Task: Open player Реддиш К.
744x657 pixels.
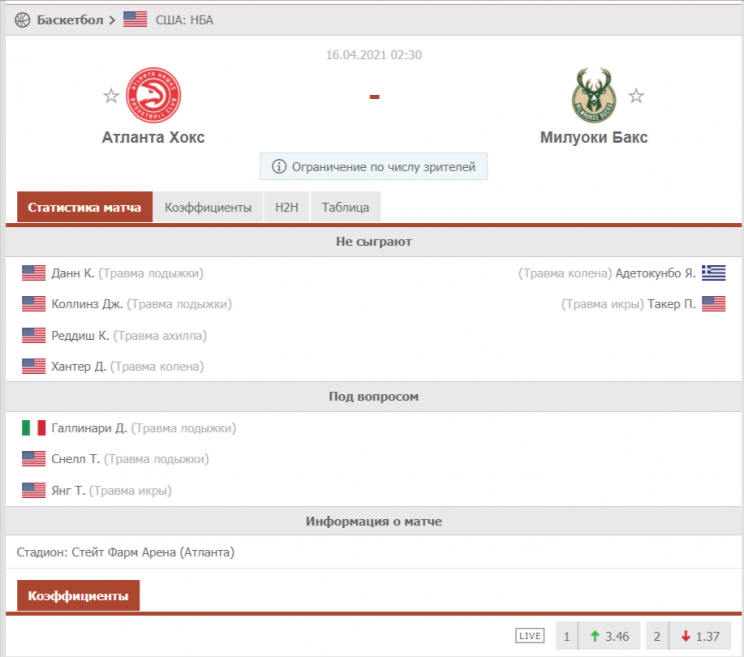Action: tap(80, 335)
